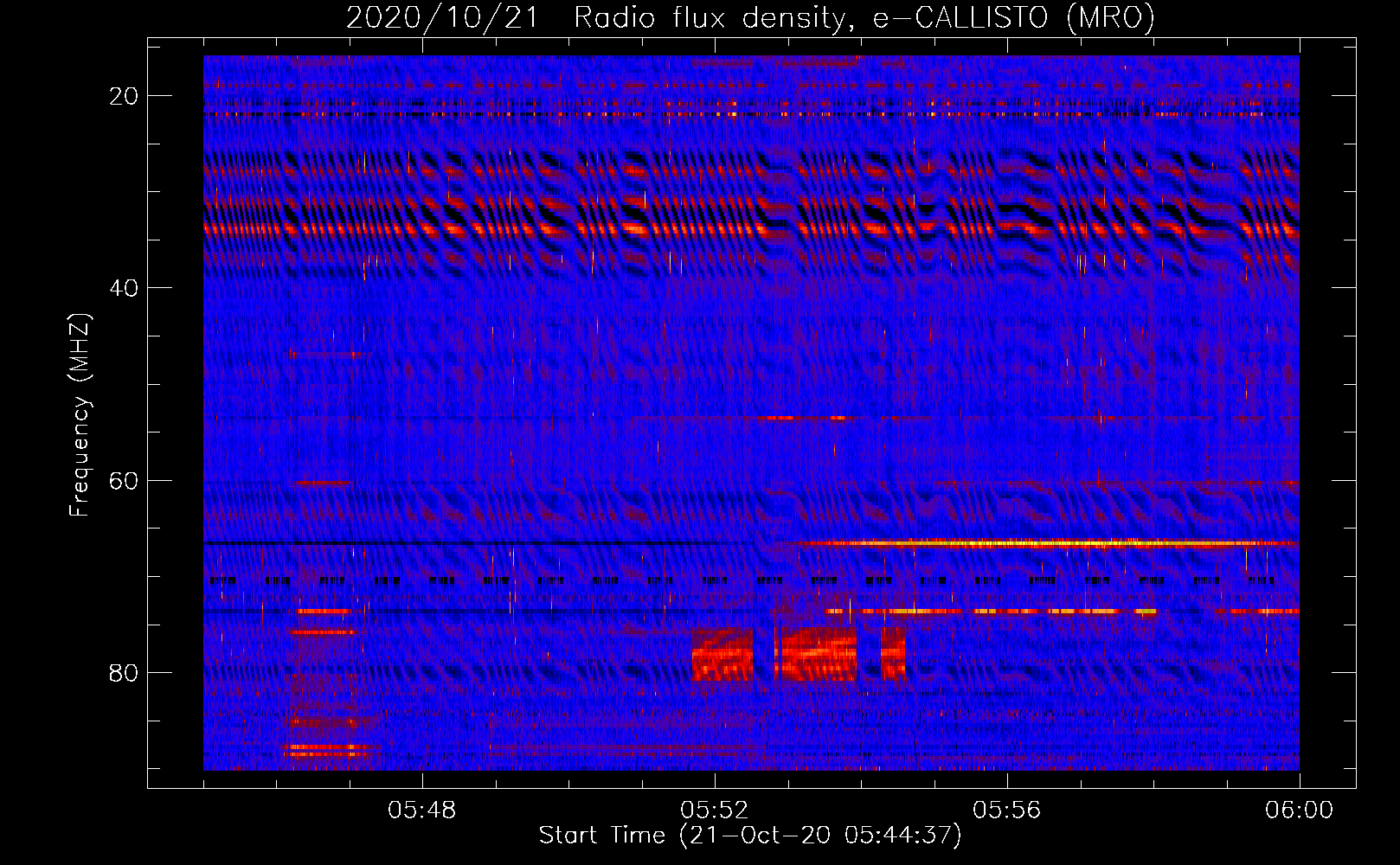This screenshot has height=865, width=1400.
Task: Click the 05:48 time tick label
Action: coord(422,811)
